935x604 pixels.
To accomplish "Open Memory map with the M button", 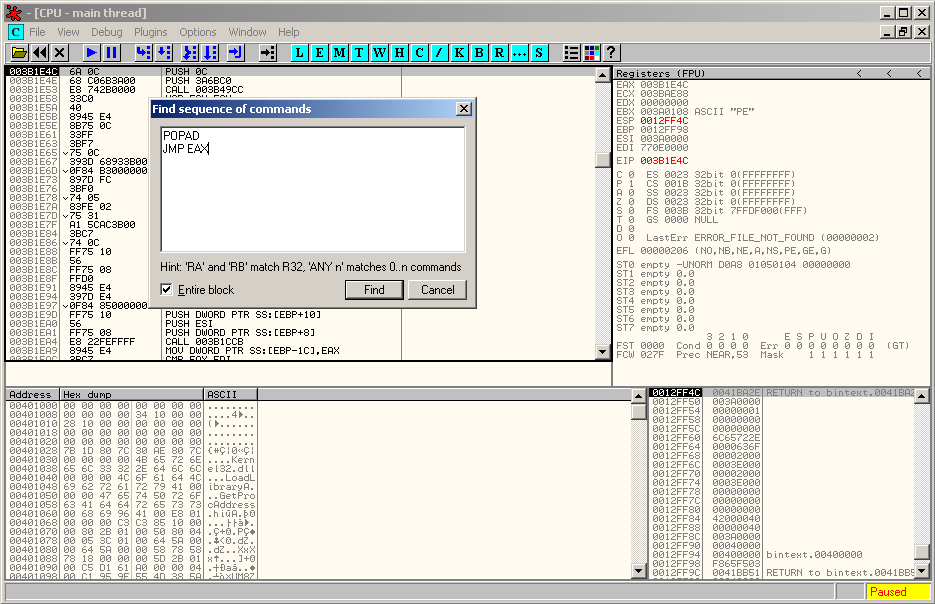I will (x=340, y=52).
